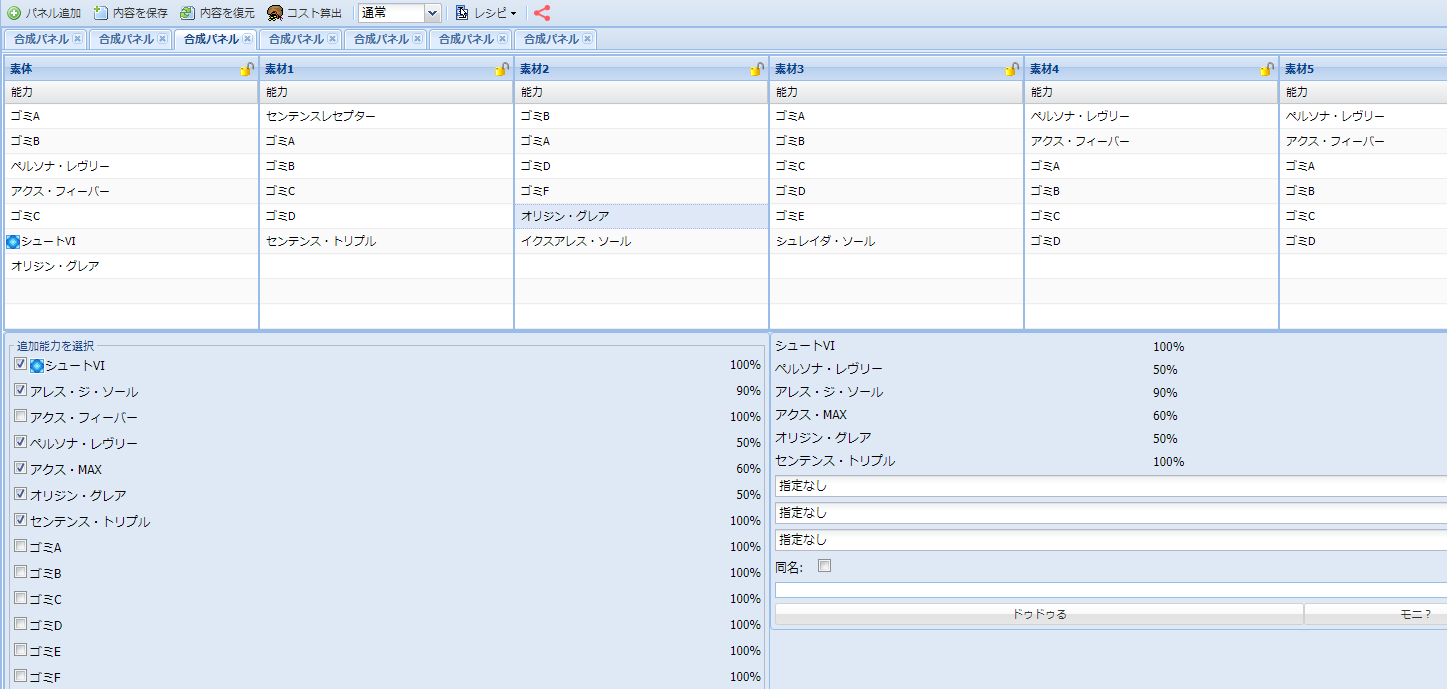Toggle the lock icon on 素体 column
The image size is (1447, 689).
pos(247,69)
